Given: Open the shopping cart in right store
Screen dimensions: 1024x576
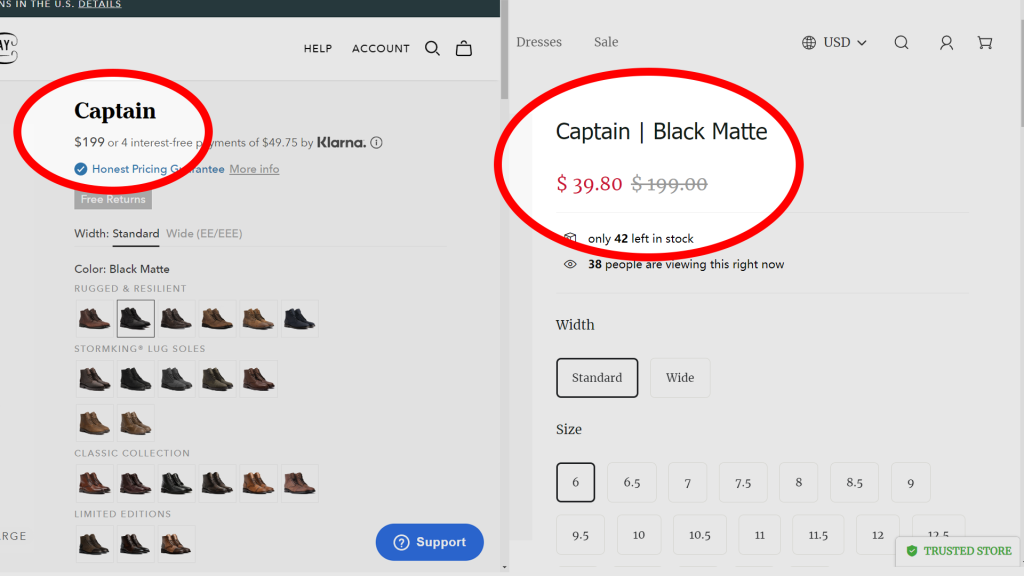Looking at the screenshot, I should [985, 42].
